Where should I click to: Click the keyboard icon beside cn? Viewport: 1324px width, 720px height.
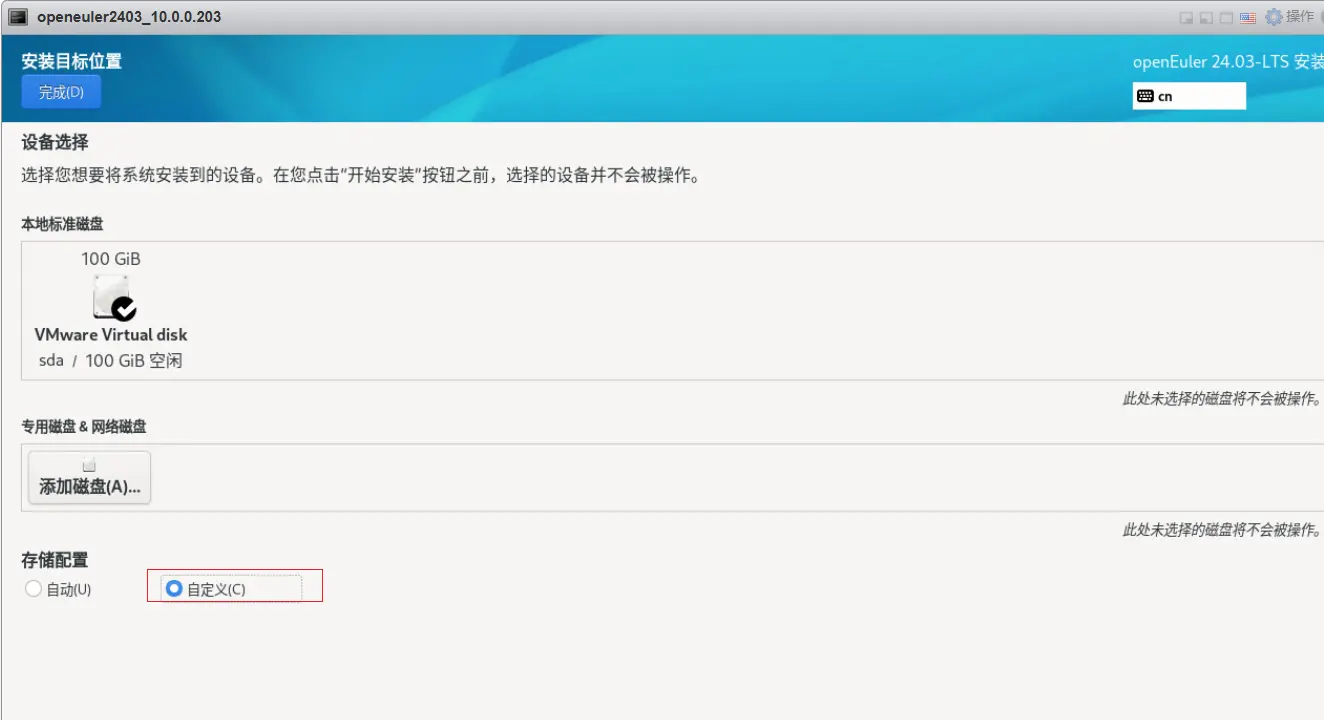pos(1145,96)
